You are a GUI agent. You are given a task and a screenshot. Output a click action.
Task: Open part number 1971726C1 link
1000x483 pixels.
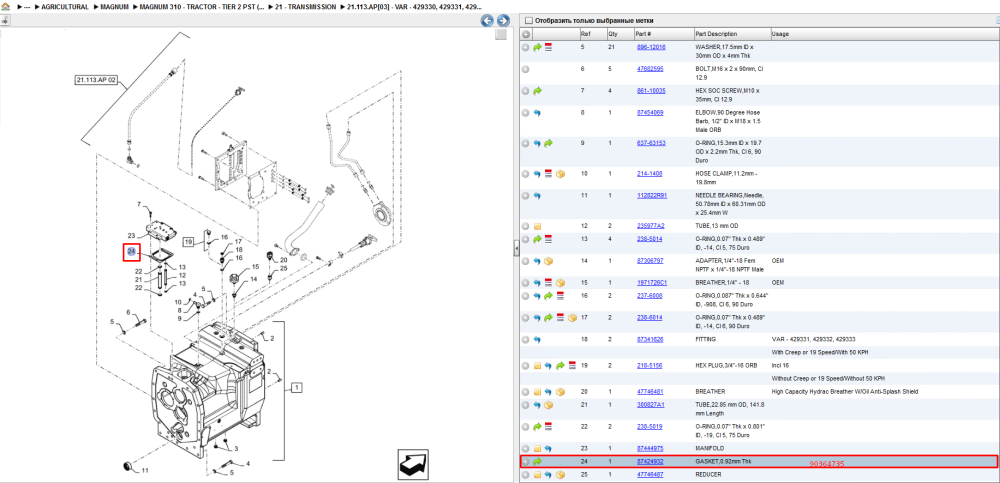tap(652, 283)
